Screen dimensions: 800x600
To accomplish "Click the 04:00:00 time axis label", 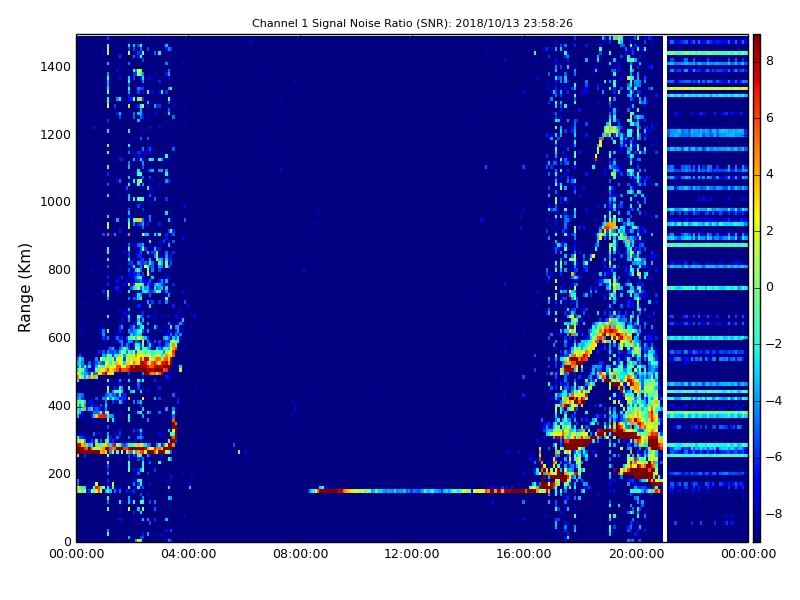I will (188, 554).
